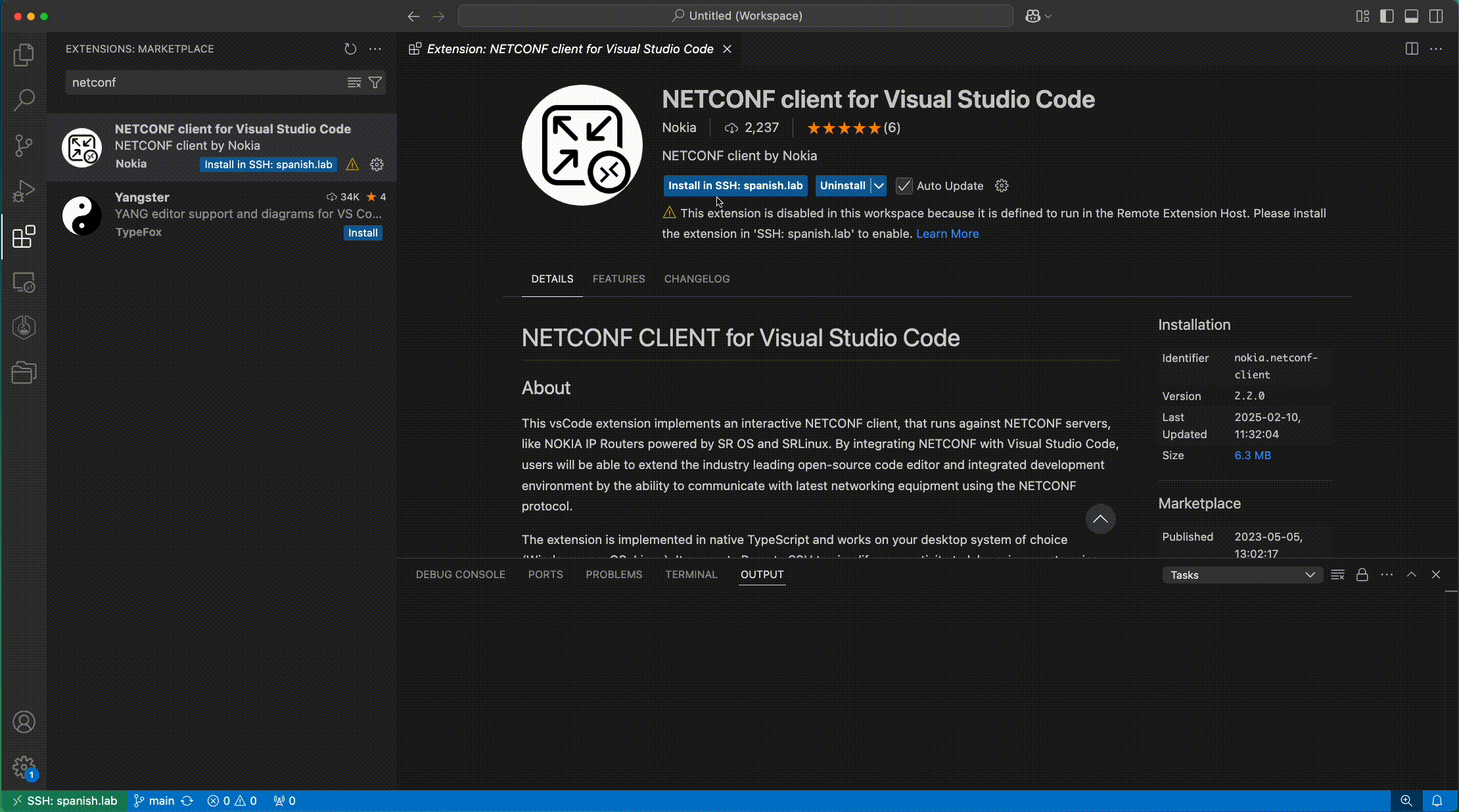Open the Run and Debug view
The width and height of the screenshot is (1459, 812).
(24, 191)
